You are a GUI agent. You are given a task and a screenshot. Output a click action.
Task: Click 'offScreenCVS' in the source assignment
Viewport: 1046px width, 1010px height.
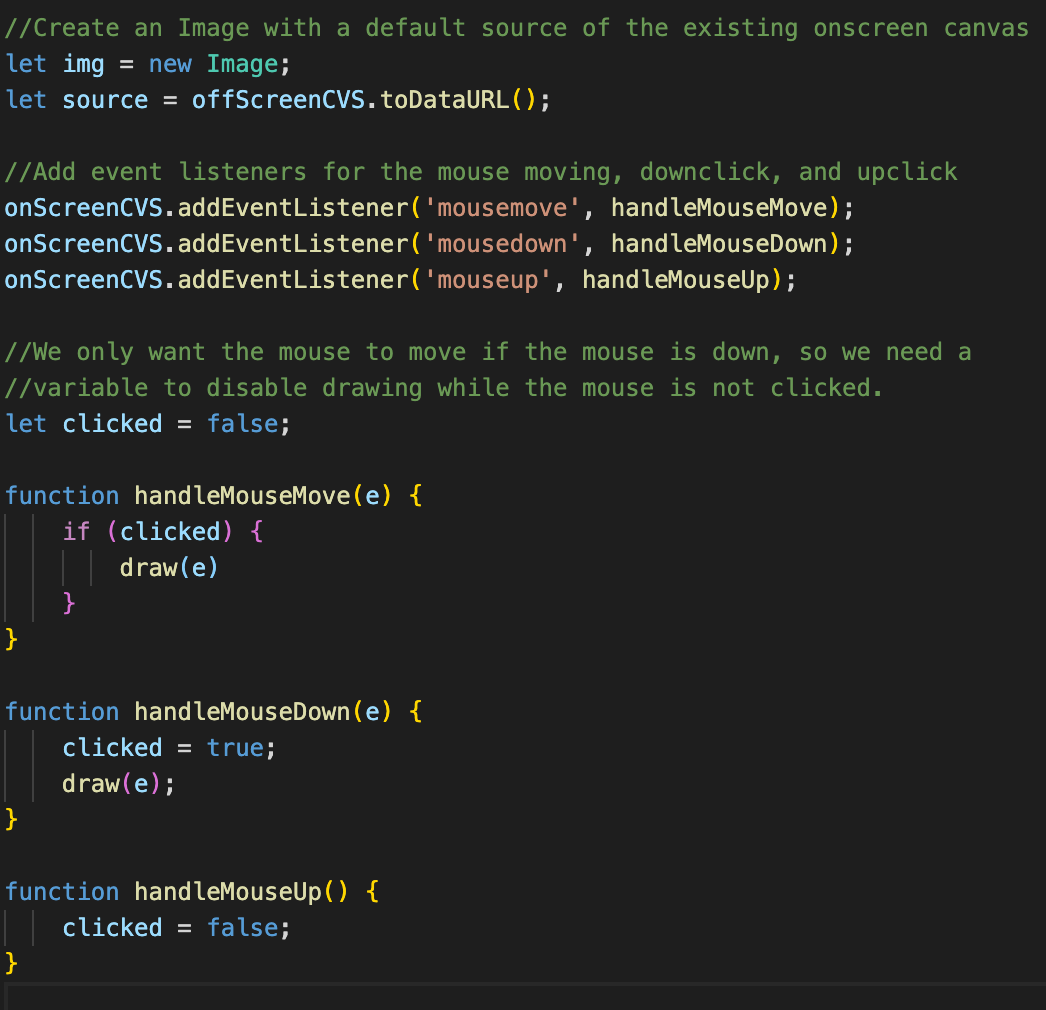[x=279, y=100]
